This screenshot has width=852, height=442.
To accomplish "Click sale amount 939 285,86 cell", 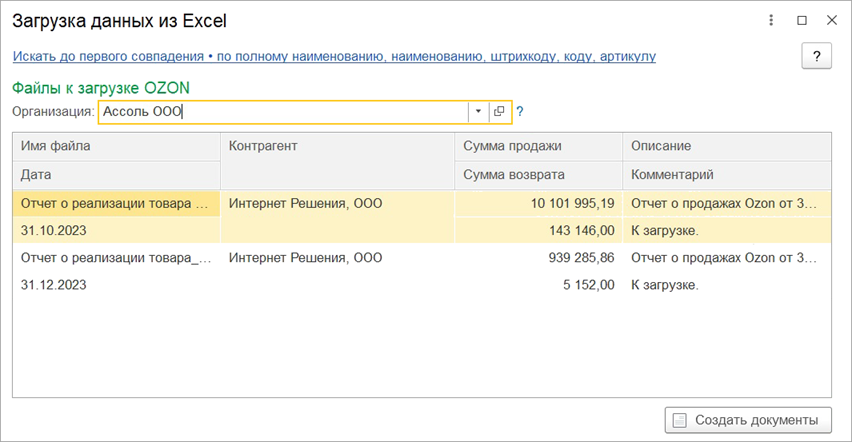I will pyautogui.click(x=538, y=257).
